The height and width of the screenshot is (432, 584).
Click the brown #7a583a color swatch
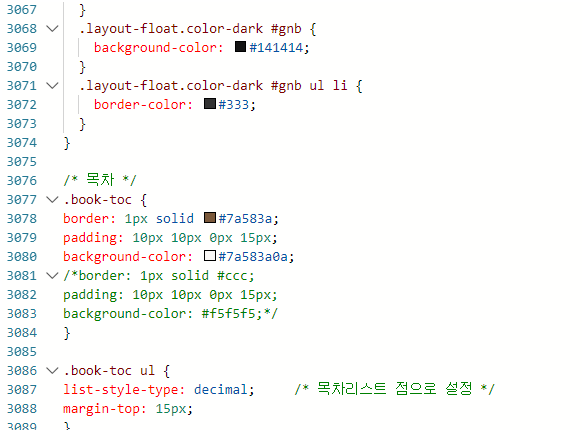point(210,217)
